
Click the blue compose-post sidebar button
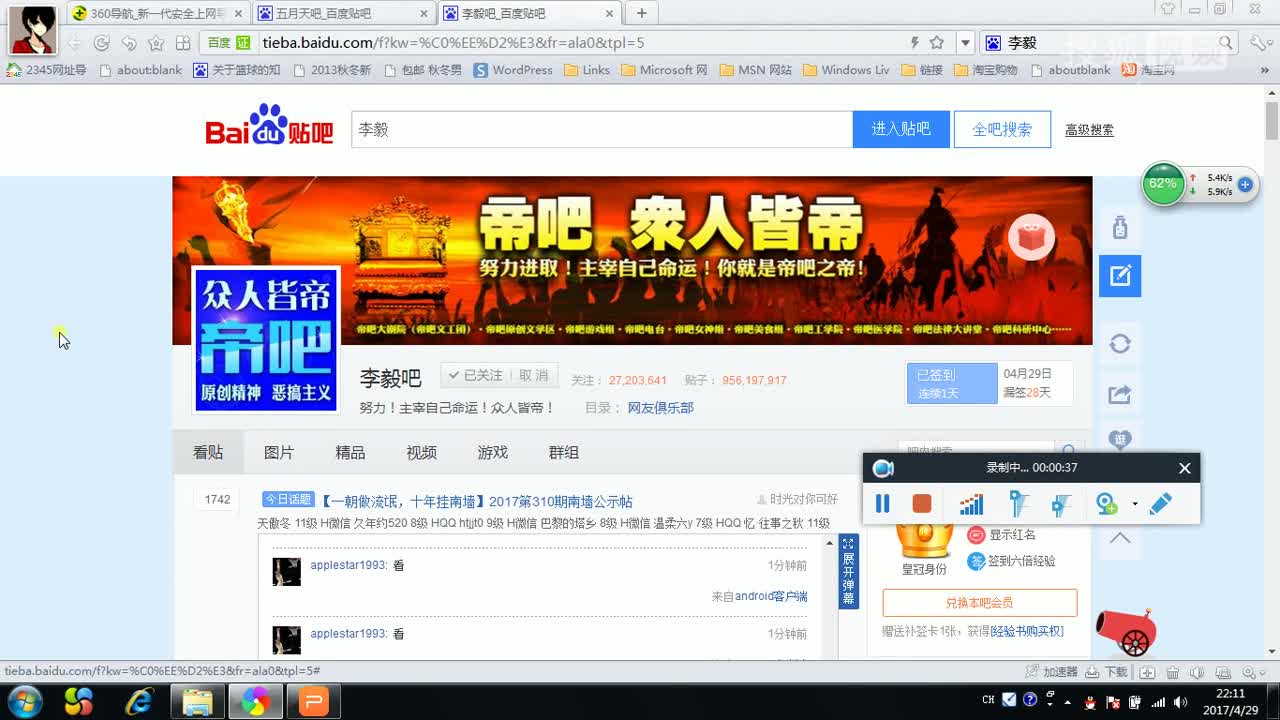pos(1120,276)
